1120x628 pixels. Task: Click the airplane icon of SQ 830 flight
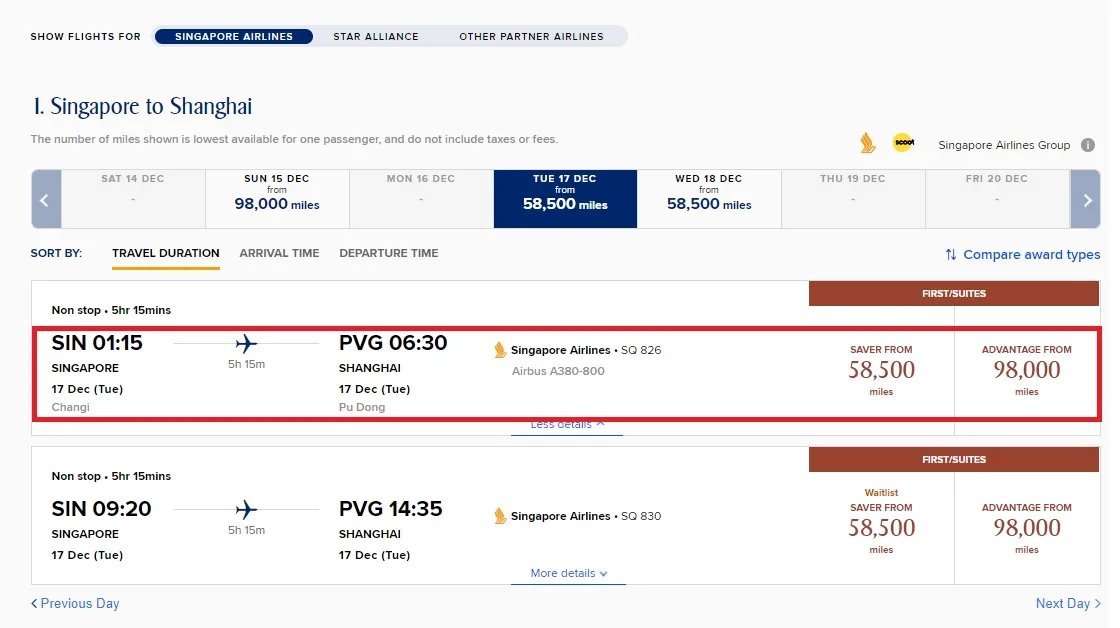coord(246,509)
